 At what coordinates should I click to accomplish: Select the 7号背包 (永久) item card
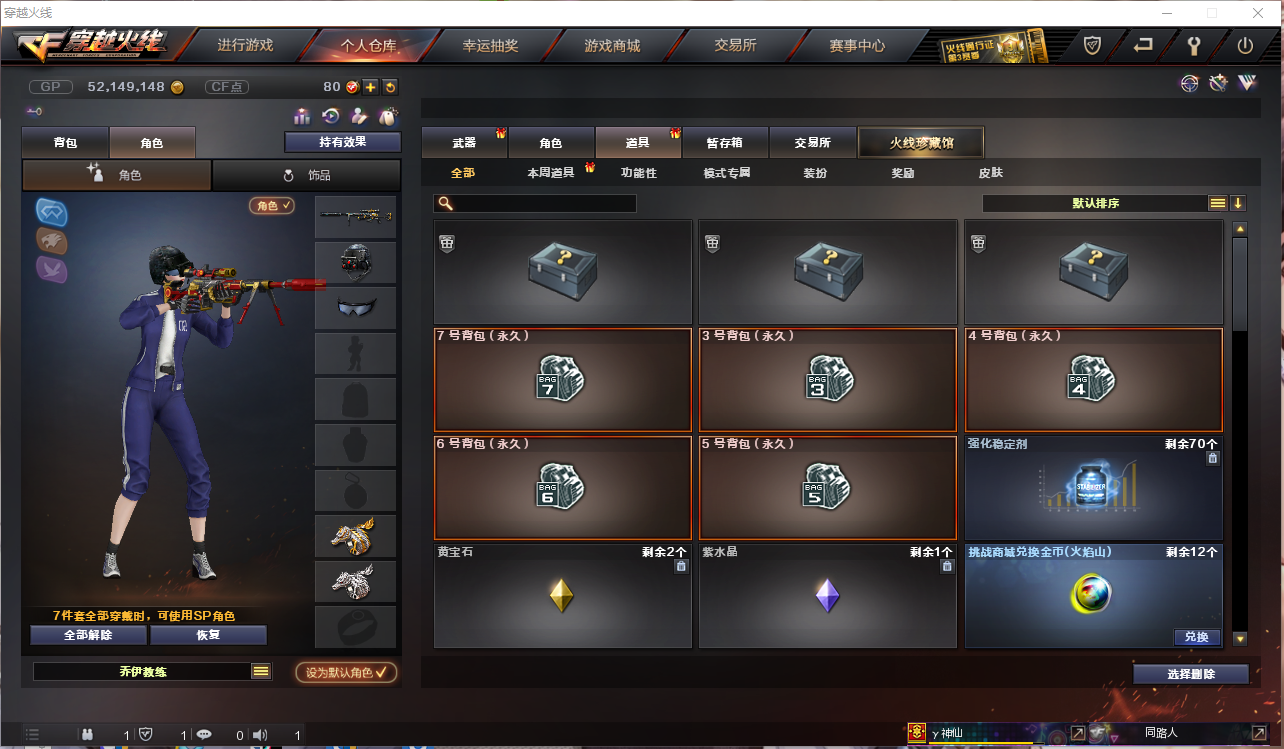(563, 379)
